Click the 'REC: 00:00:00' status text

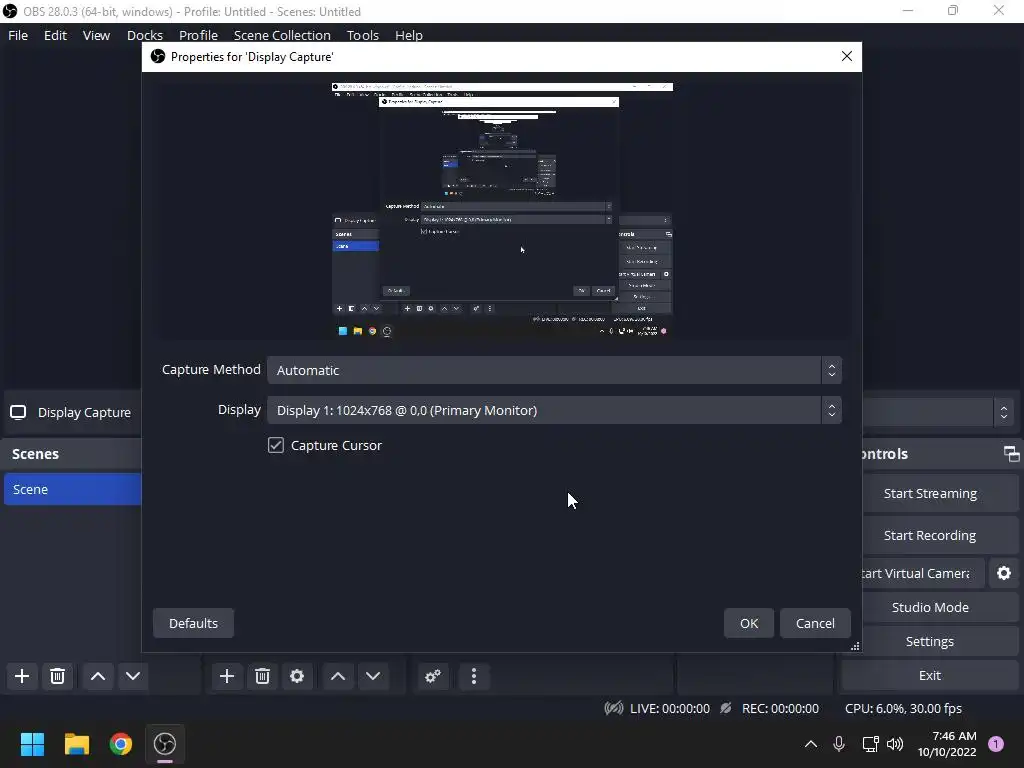pyautogui.click(x=780, y=708)
